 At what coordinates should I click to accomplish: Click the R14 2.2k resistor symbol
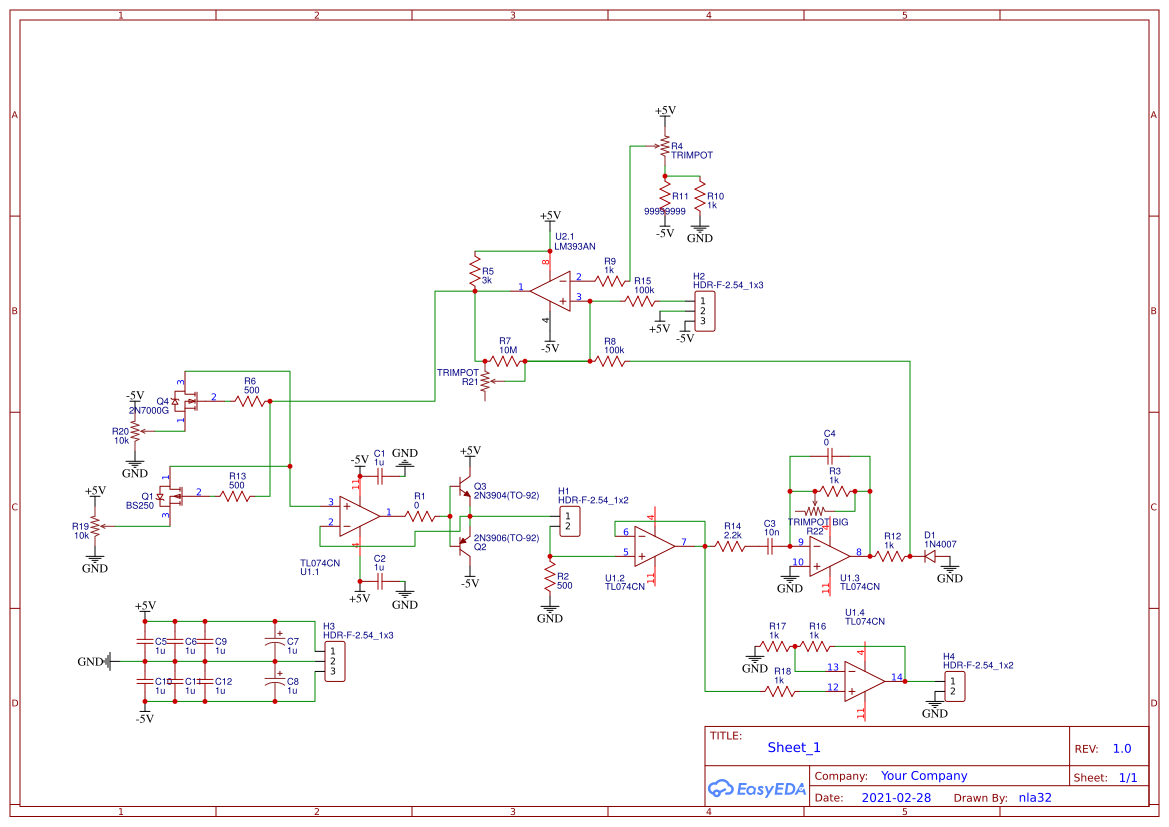point(731,547)
